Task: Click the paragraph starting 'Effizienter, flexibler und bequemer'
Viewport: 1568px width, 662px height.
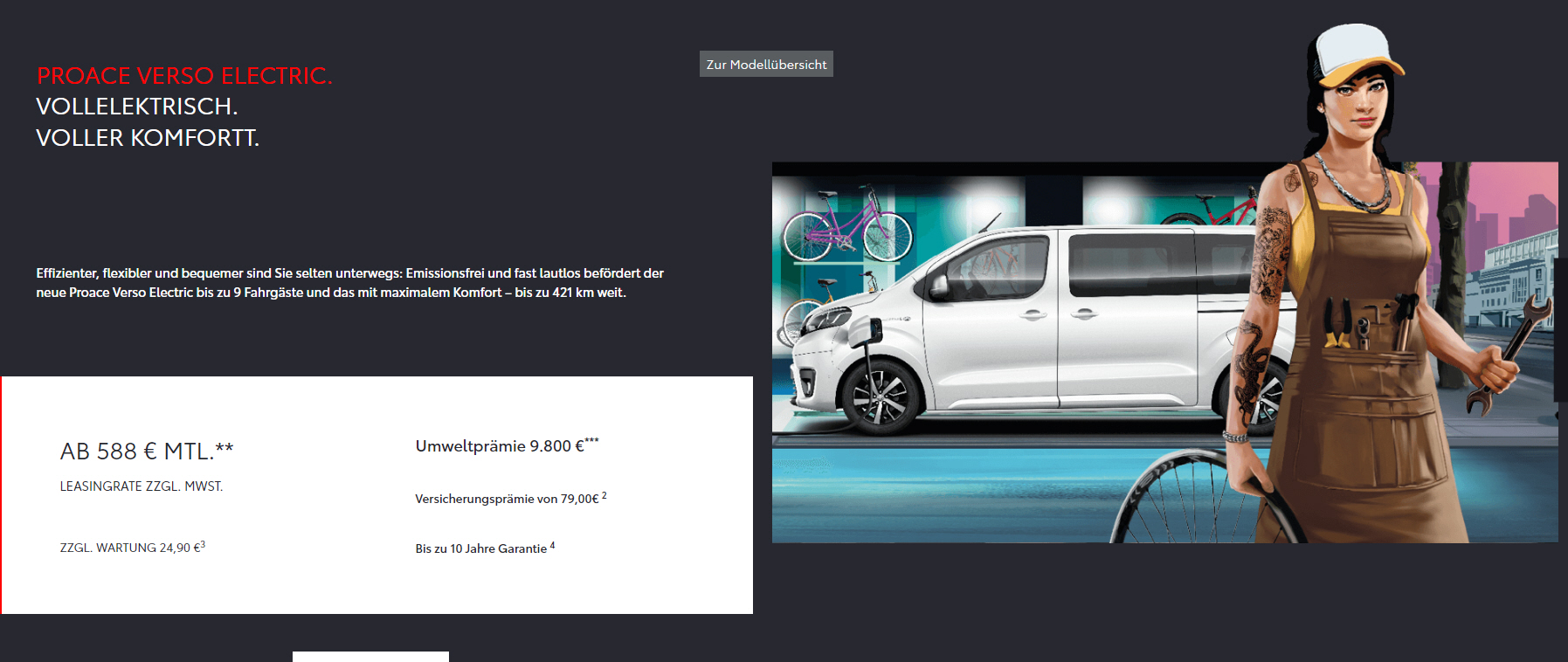Action: pyautogui.click(x=349, y=283)
